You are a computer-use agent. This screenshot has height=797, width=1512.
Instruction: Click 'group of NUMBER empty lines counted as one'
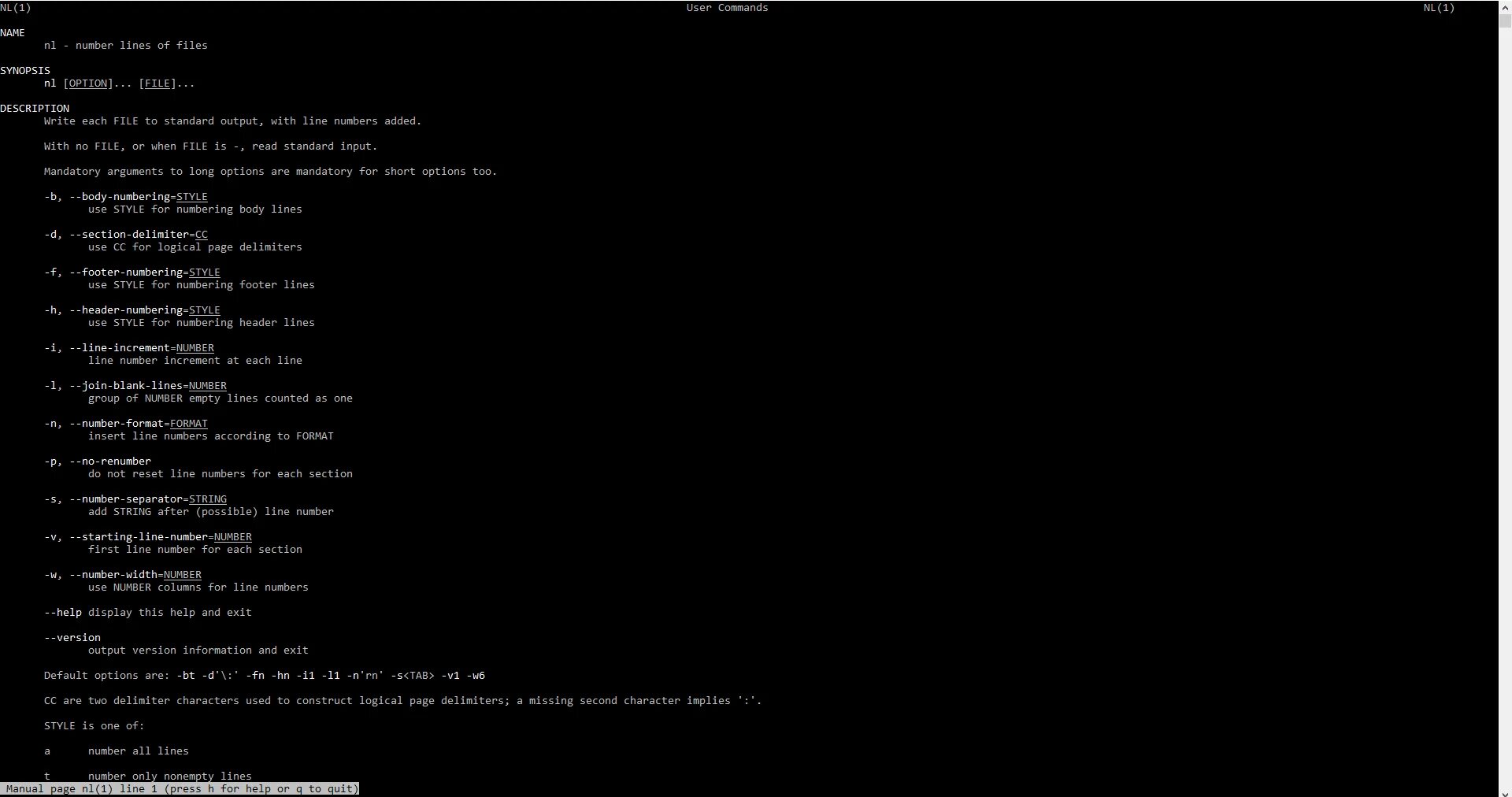pyautogui.click(x=220, y=398)
